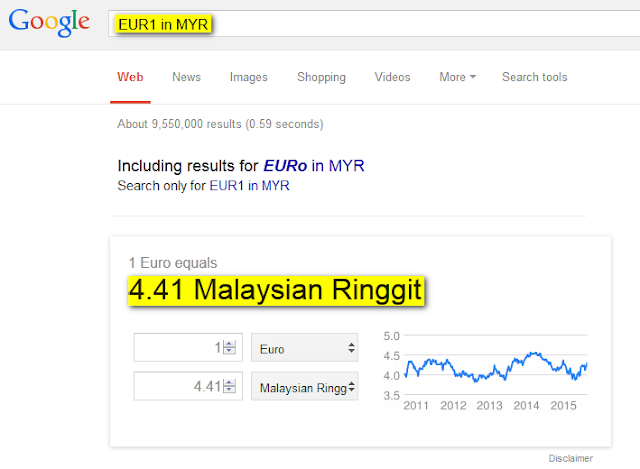Click the About 9,550,000 results text
This screenshot has width=640, height=469.
point(220,124)
